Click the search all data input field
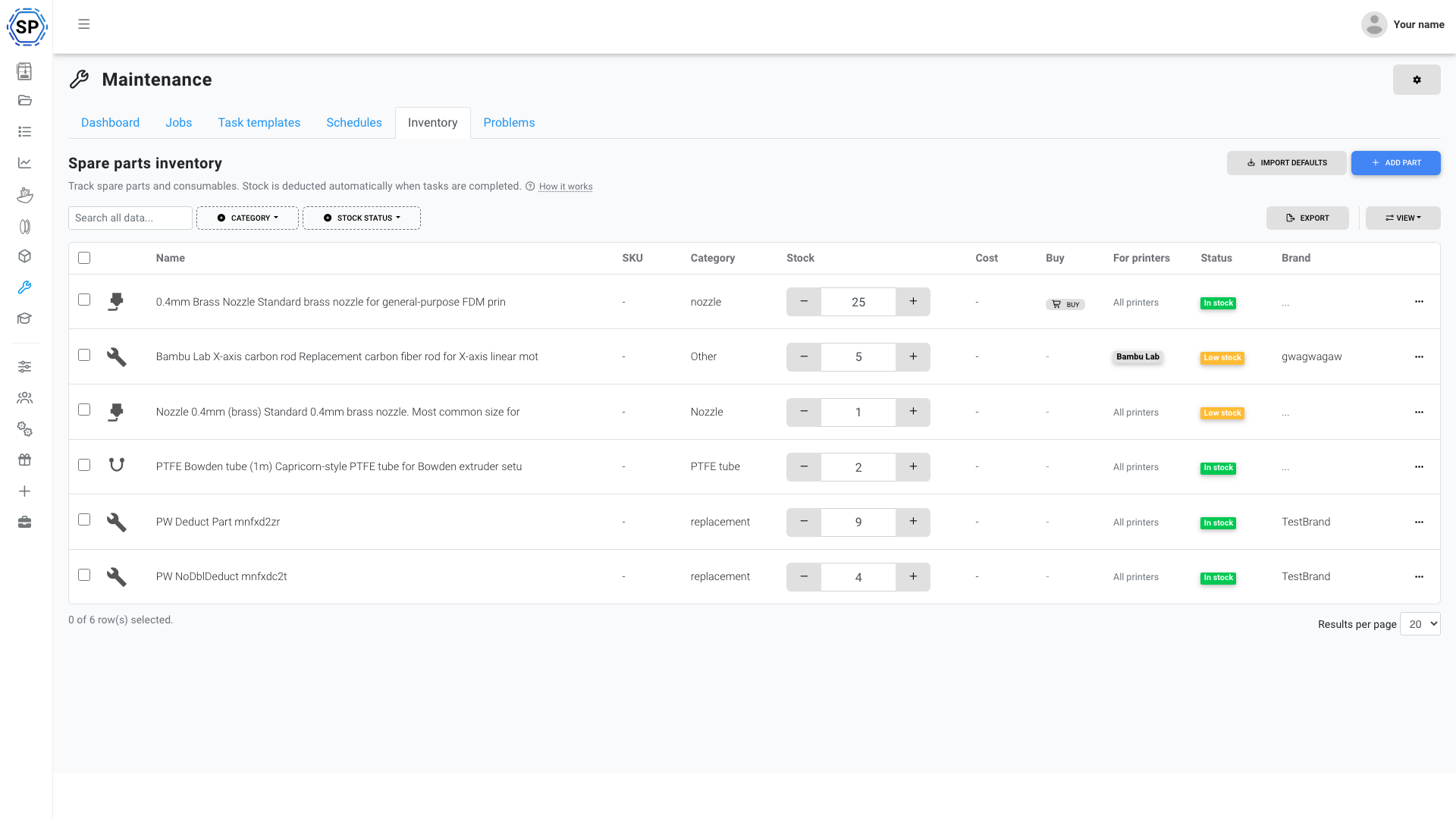 click(x=130, y=218)
